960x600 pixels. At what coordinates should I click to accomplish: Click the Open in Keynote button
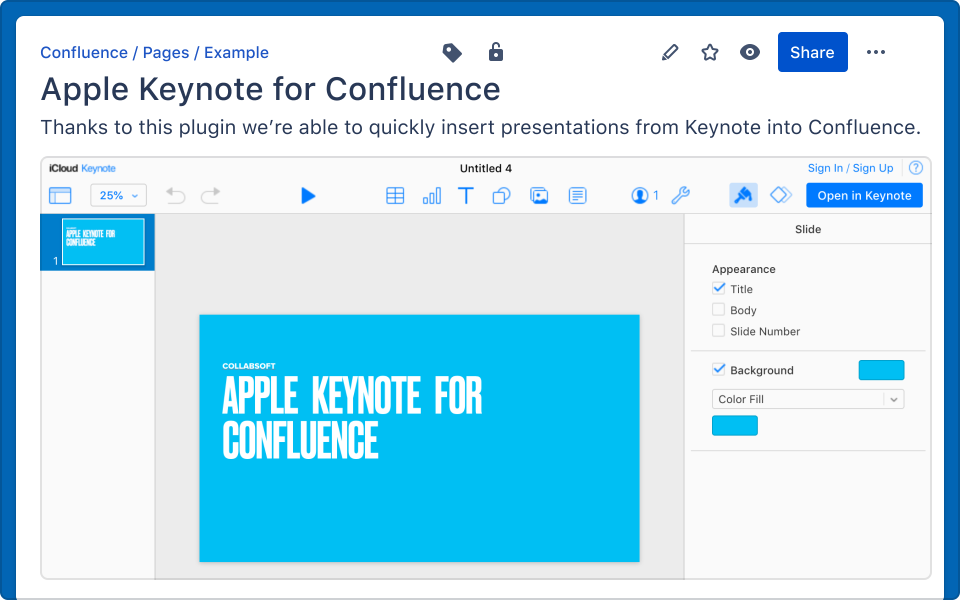(864, 196)
